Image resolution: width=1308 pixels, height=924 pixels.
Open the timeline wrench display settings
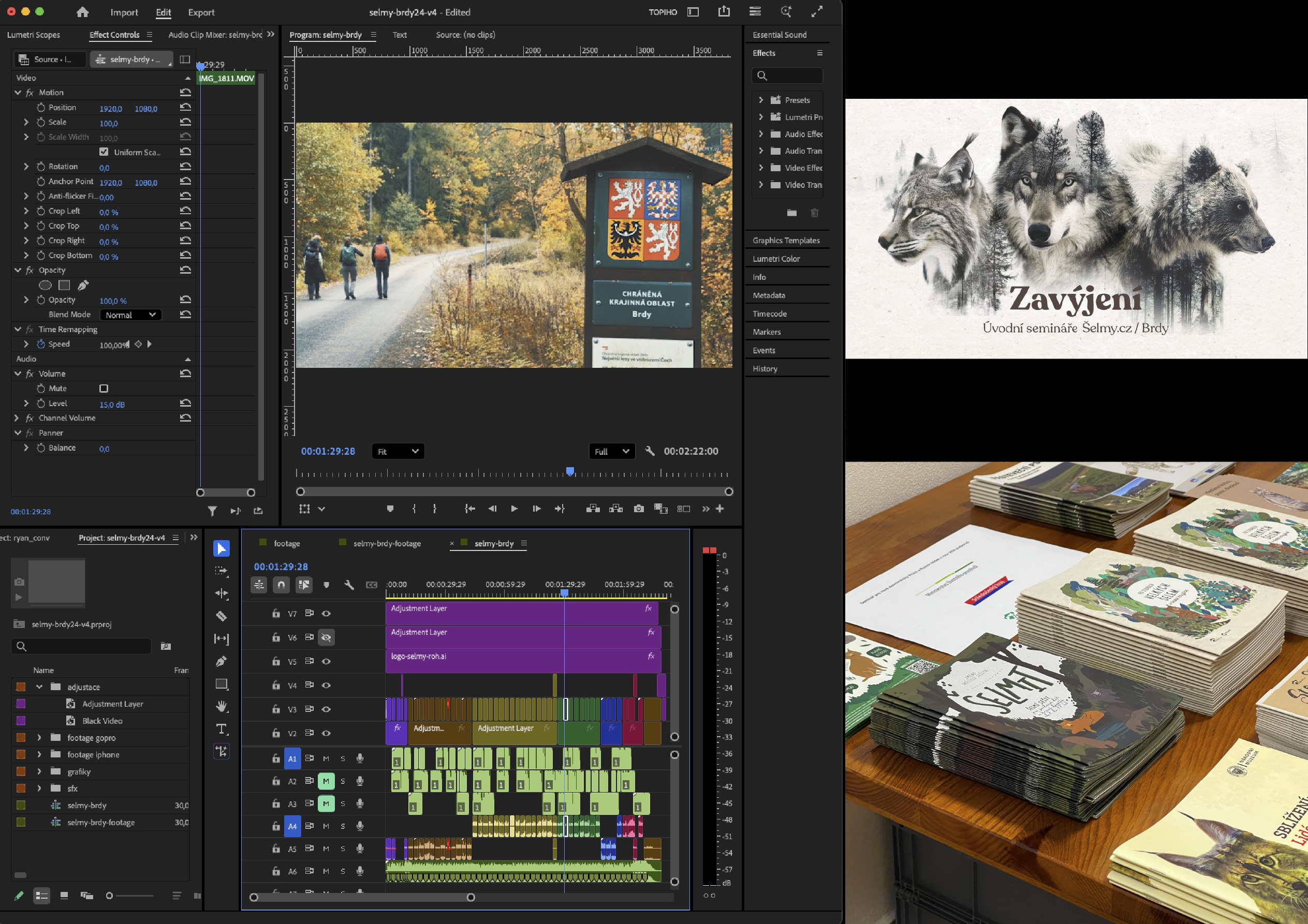[349, 585]
